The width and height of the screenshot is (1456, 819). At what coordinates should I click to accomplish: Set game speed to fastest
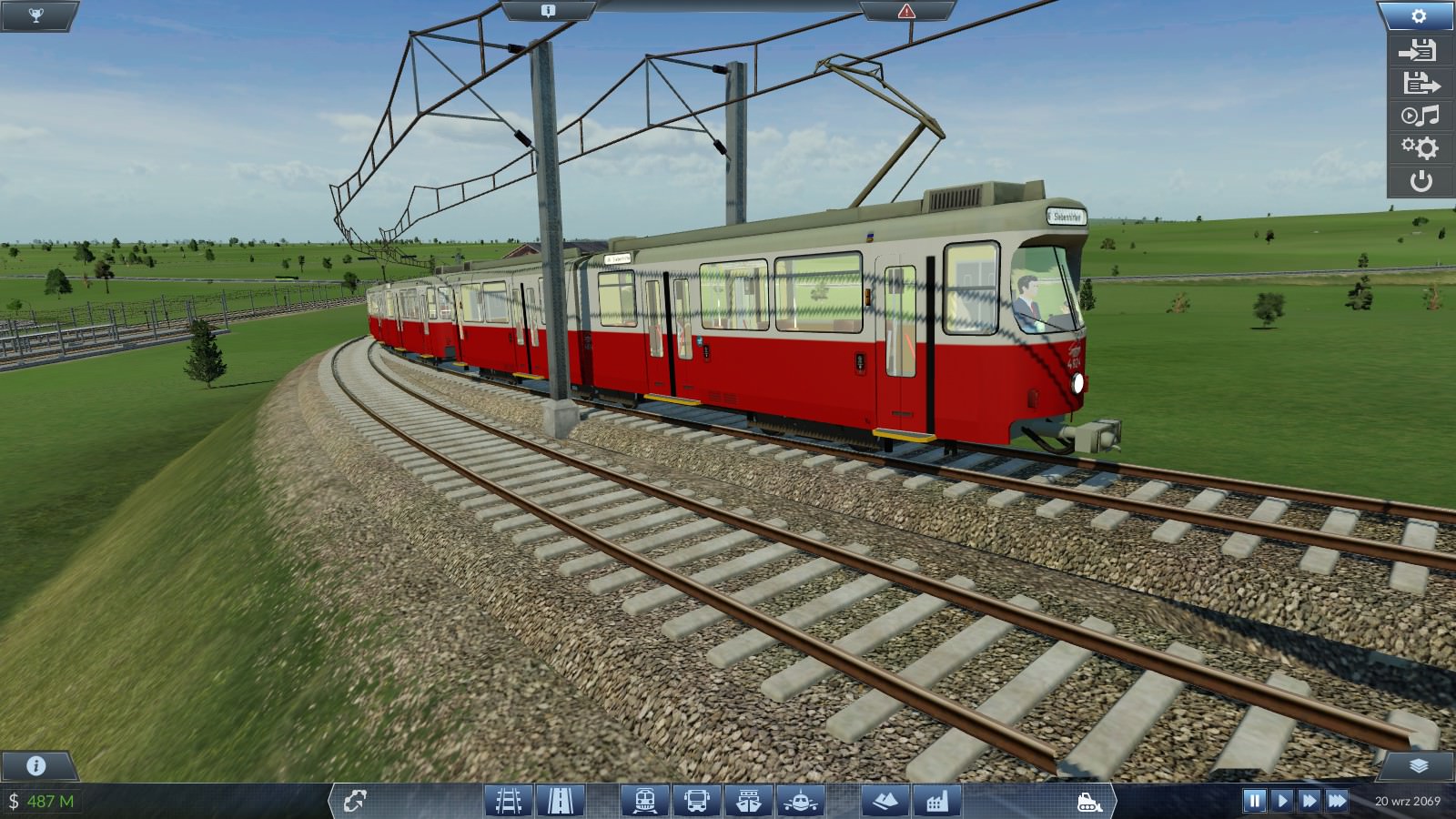pos(1337,801)
